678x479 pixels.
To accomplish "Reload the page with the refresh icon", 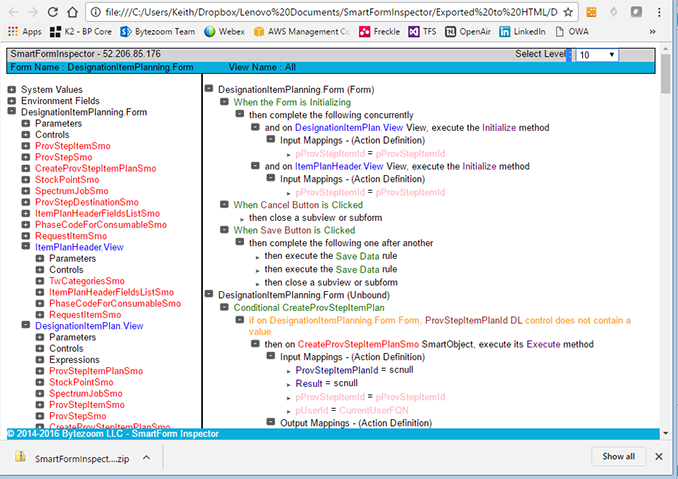I will point(53,12).
